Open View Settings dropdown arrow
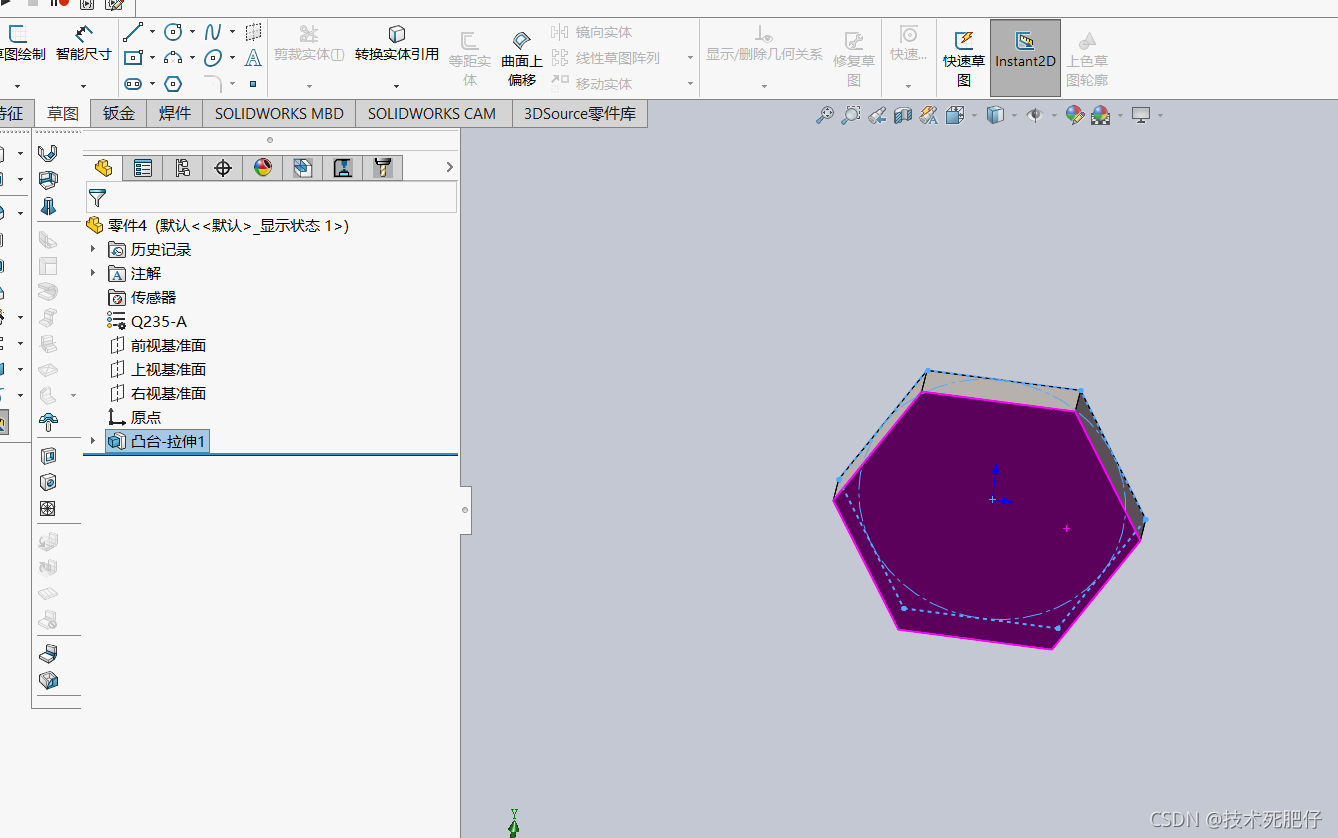This screenshot has width=1338, height=838. pyautogui.click(x=1160, y=116)
